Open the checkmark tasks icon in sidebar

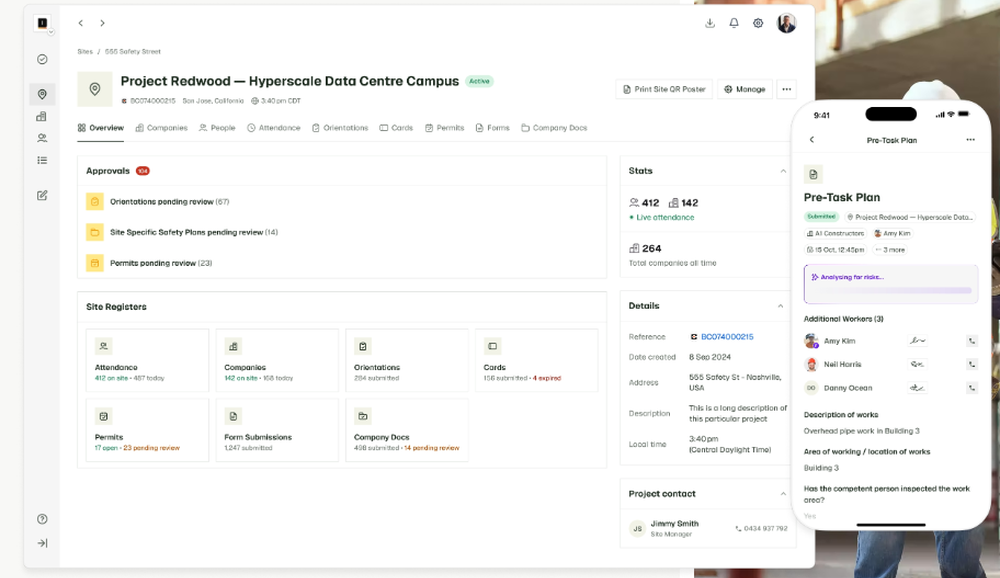coord(42,59)
